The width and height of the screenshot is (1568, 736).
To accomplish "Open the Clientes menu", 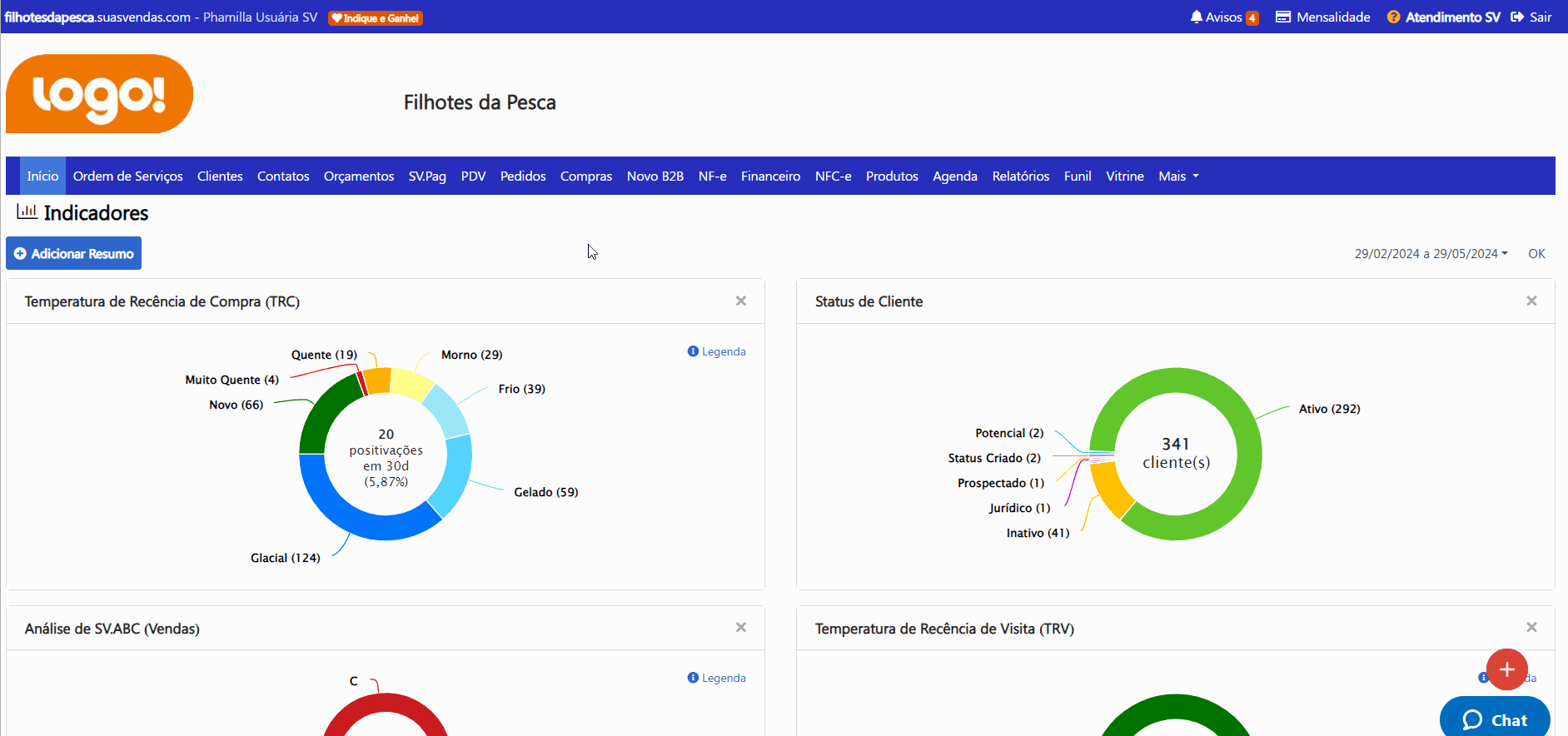I will (x=220, y=176).
